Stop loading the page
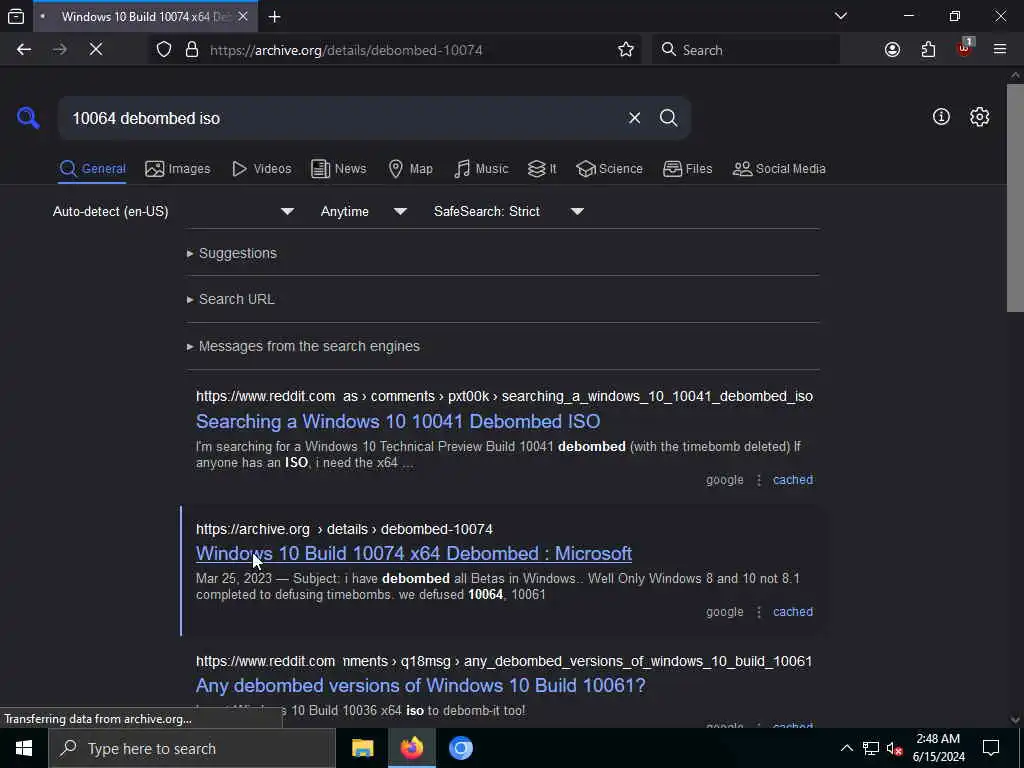 tap(96, 50)
